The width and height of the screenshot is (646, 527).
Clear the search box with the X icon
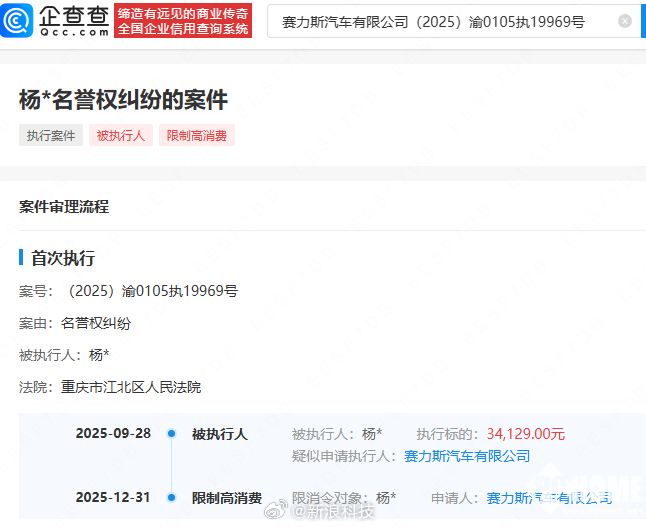(625, 21)
